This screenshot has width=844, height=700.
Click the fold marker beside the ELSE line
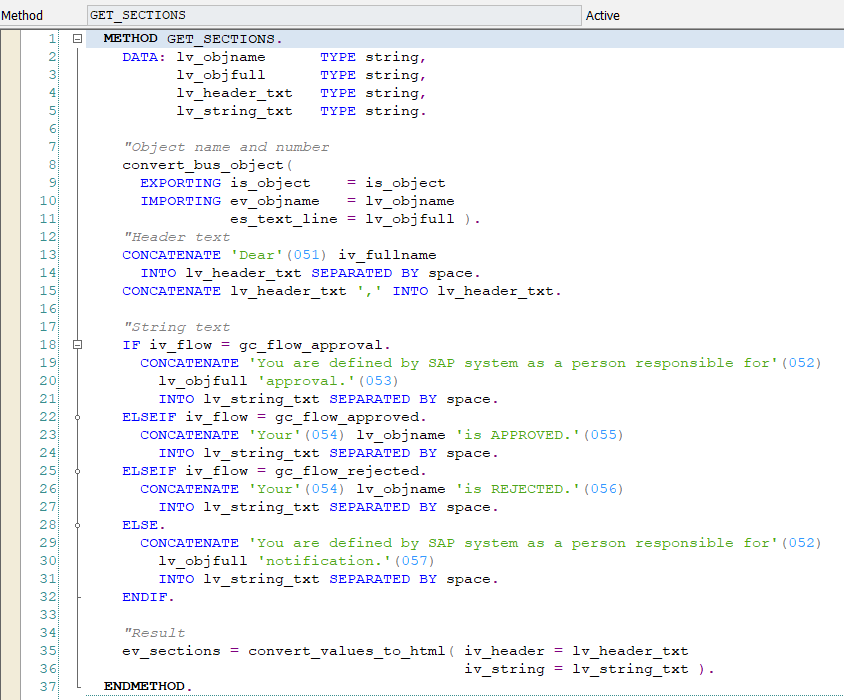click(x=78, y=525)
